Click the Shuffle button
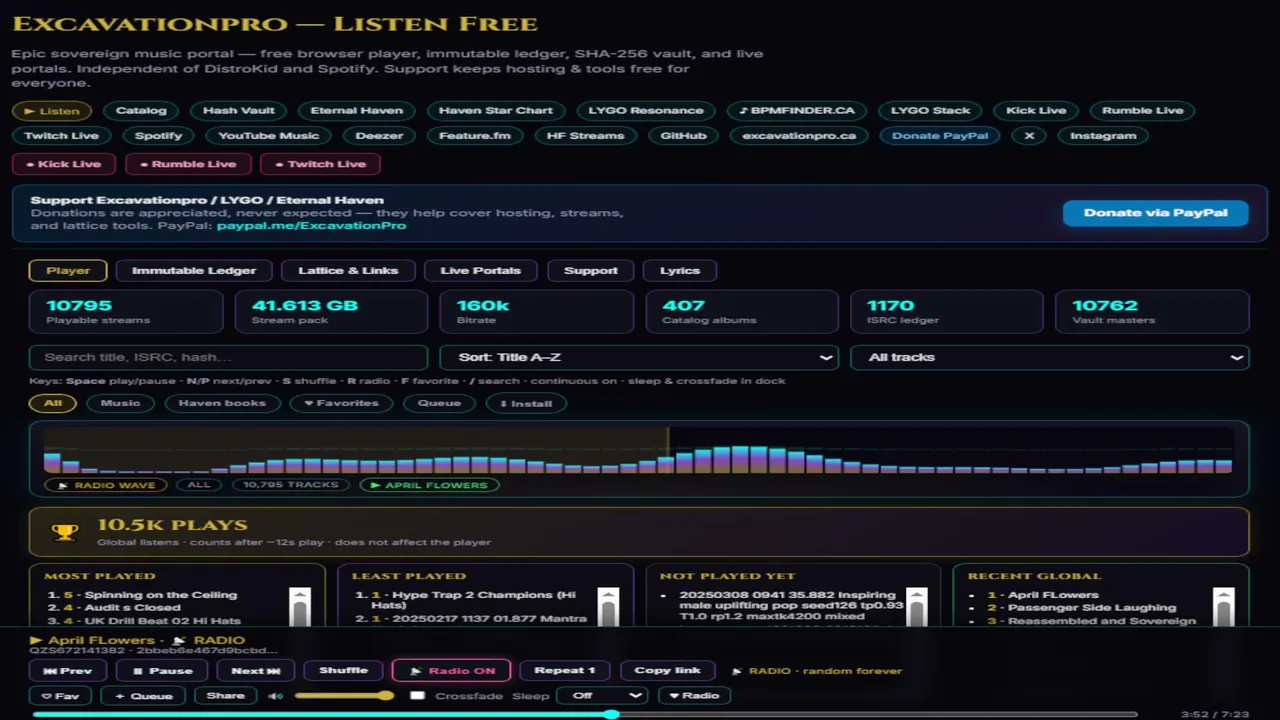 344,671
